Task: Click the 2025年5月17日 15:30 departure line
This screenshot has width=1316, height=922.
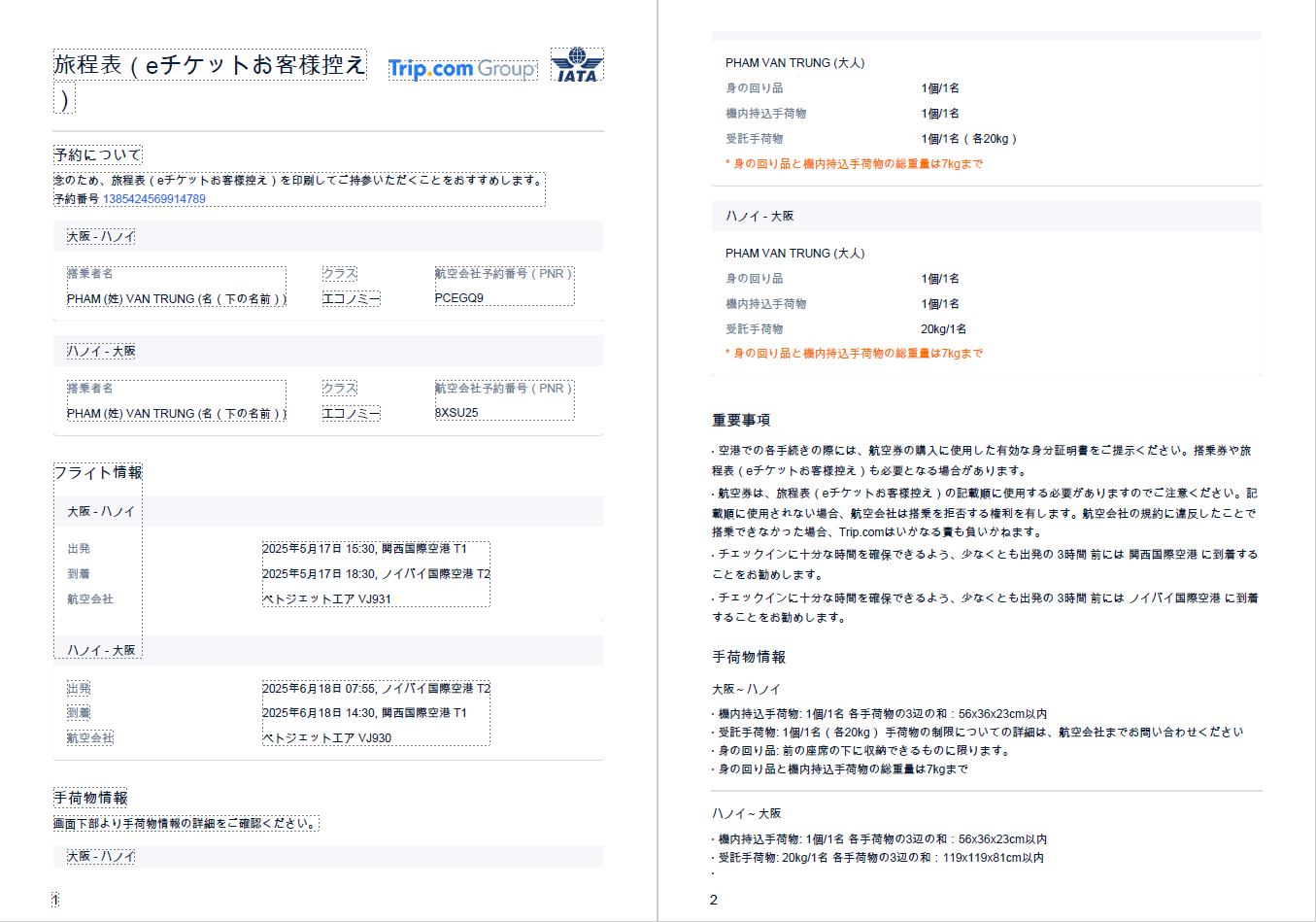Action: tap(364, 549)
